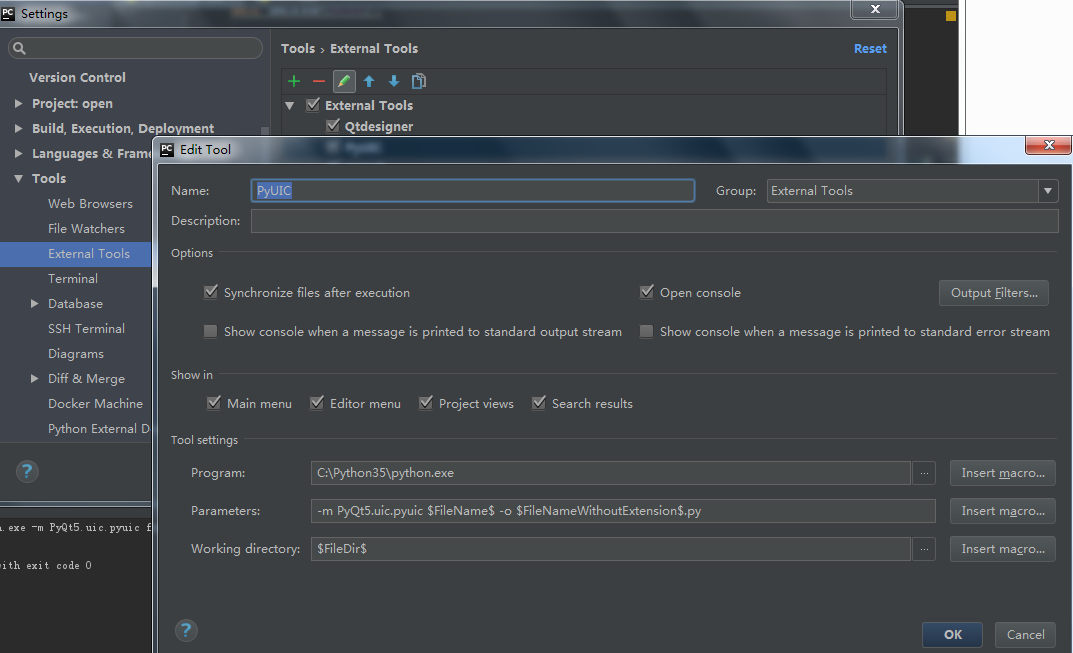Open help in the Edit Tool dialog

(x=185, y=630)
